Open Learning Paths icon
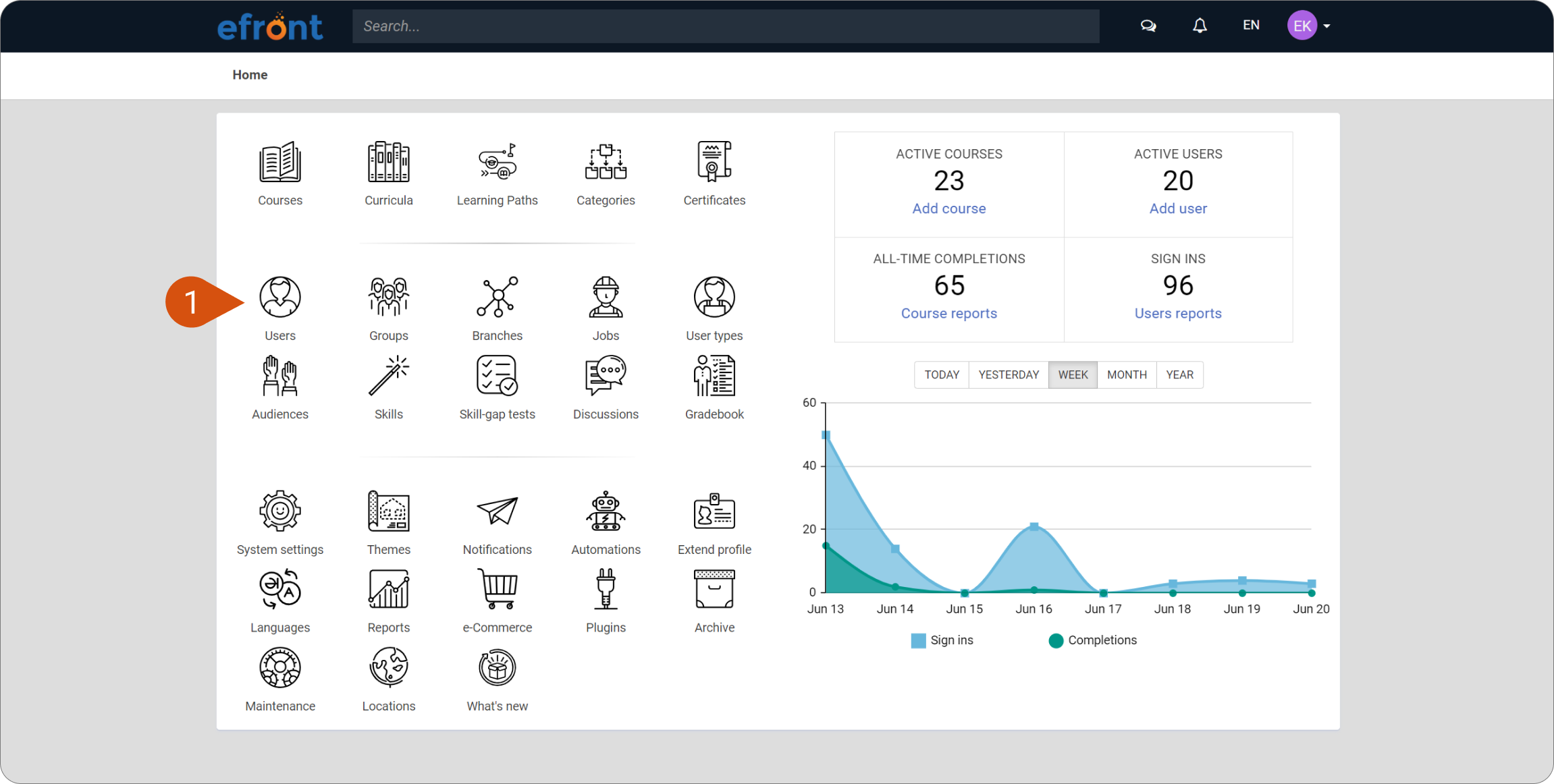This screenshot has width=1554, height=784. 498,162
